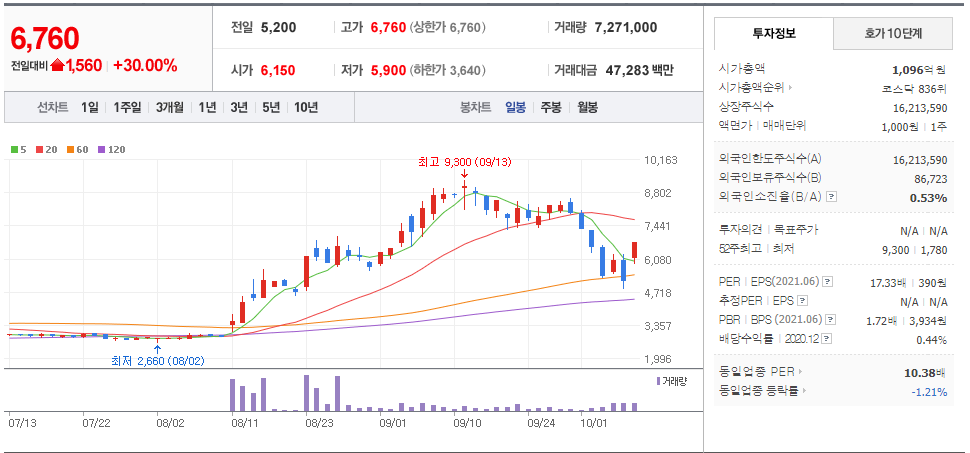The image size is (970, 453).
Task: Click the +30.00% change rate value
Action: click(x=145, y=66)
